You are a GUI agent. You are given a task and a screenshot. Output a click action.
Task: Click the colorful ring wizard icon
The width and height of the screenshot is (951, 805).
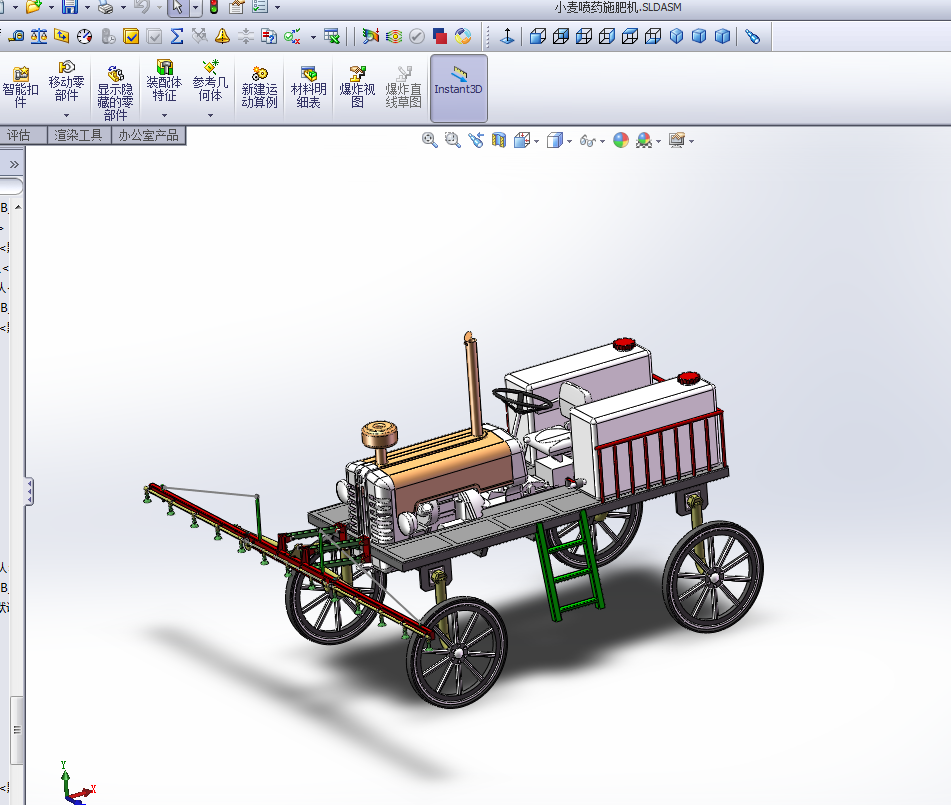(x=463, y=36)
